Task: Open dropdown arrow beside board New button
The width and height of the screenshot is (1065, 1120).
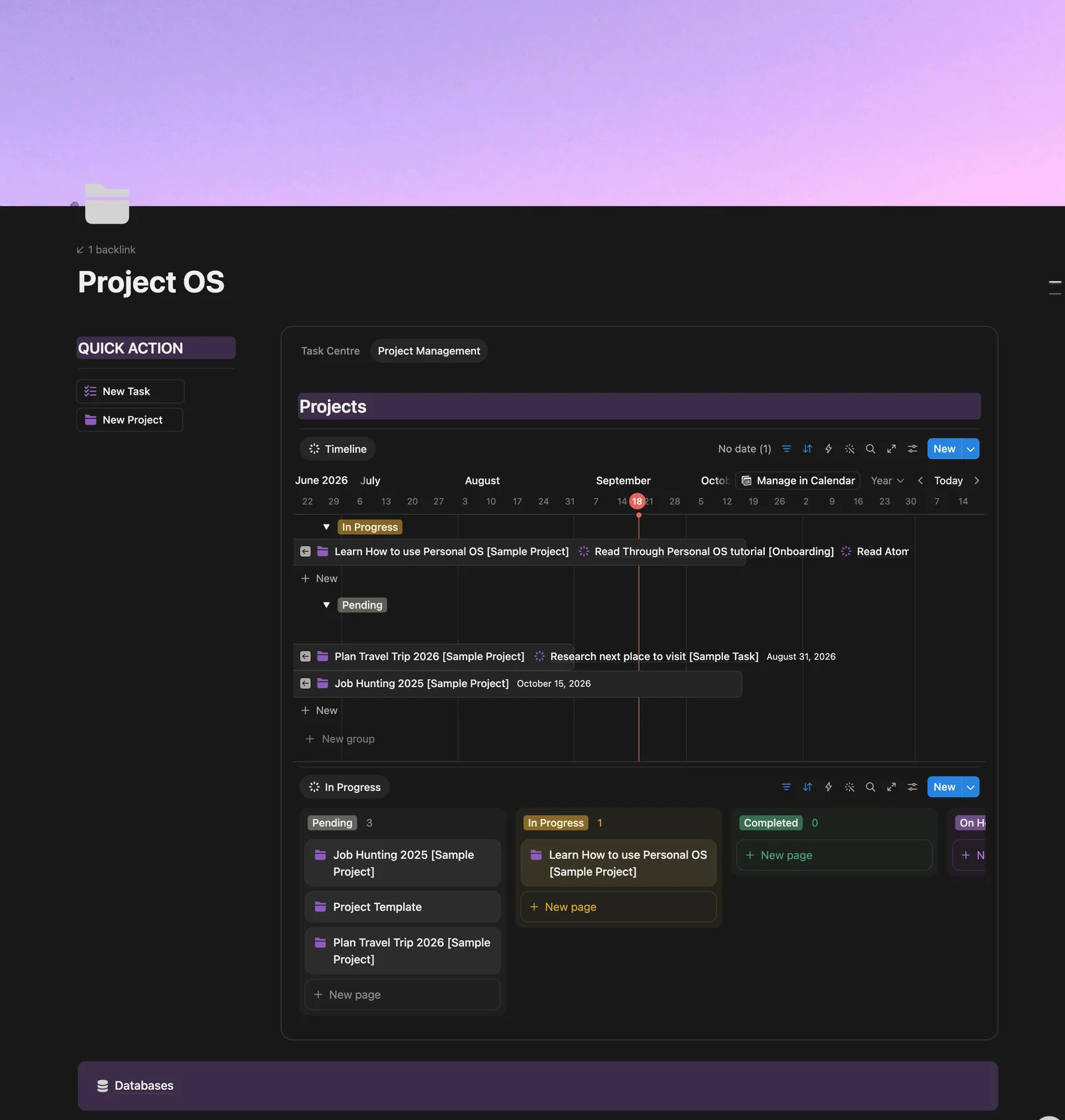Action: click(970, 787)
